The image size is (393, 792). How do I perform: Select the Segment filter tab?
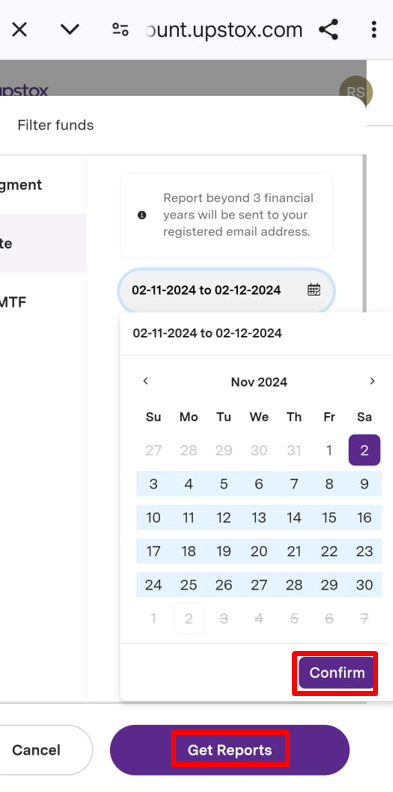(x=21, y=185)
